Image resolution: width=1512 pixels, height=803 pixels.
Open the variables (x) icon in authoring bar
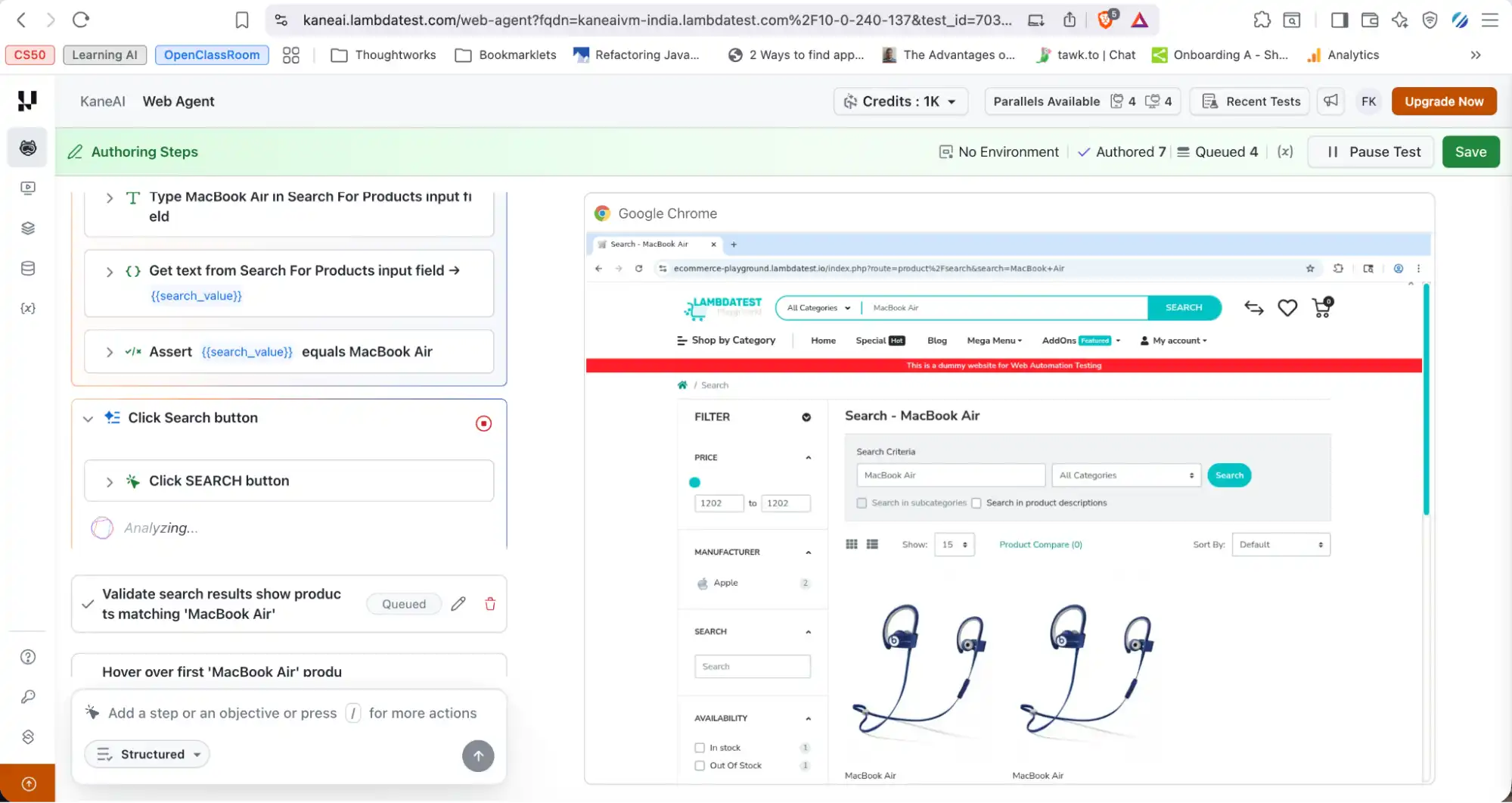pos(1284,151)
